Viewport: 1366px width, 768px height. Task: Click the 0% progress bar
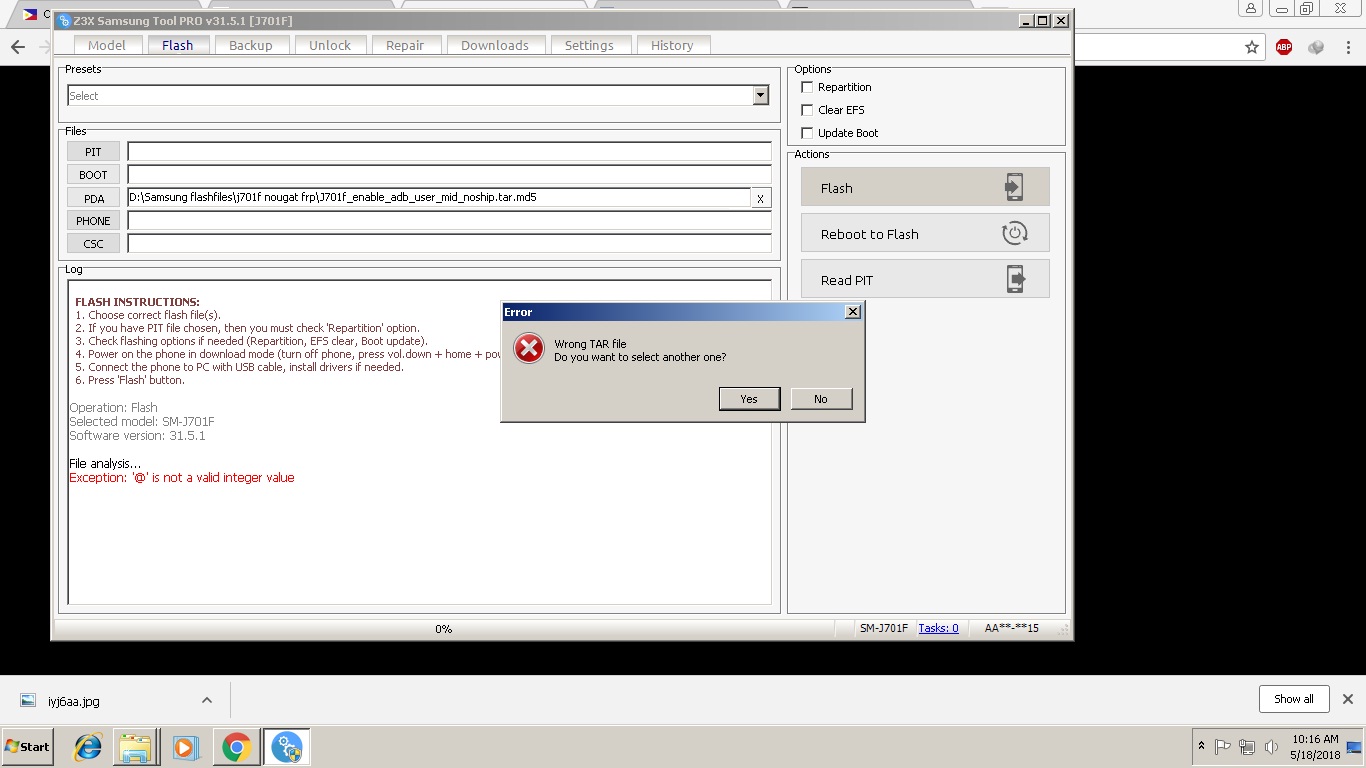click(444, 629)
